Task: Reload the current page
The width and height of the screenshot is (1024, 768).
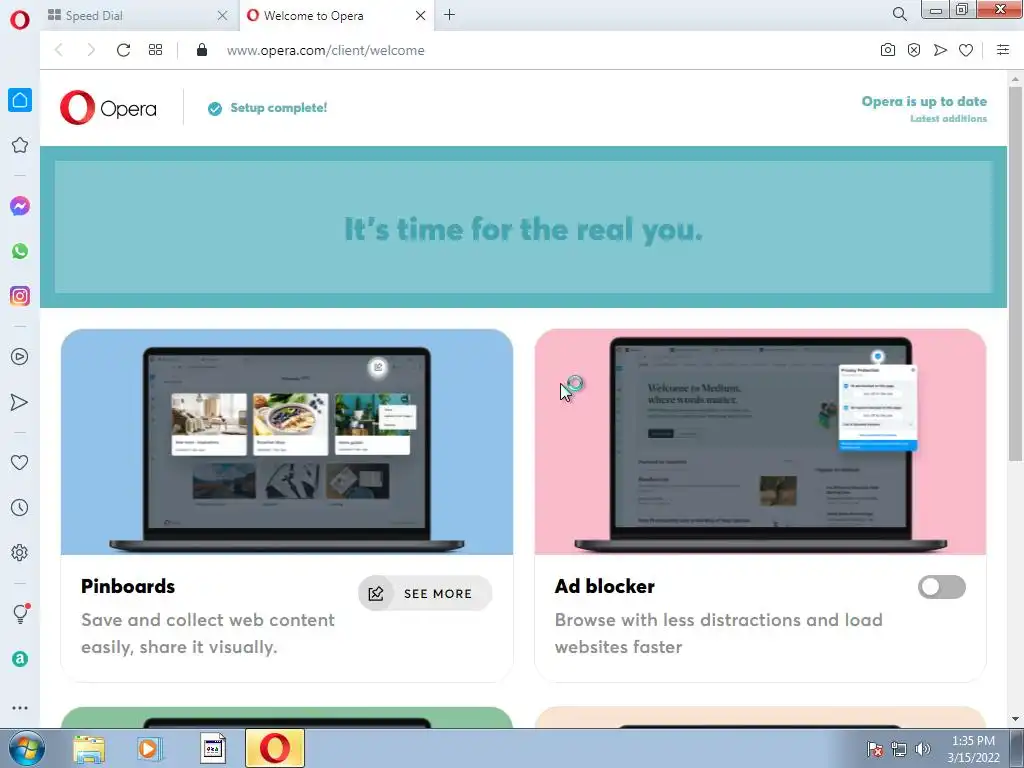Action: (x=123, y=50)
